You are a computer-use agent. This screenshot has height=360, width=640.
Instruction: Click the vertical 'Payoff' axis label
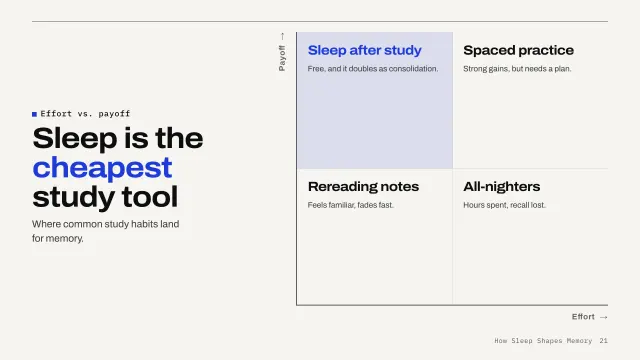(x=282, y=58)
